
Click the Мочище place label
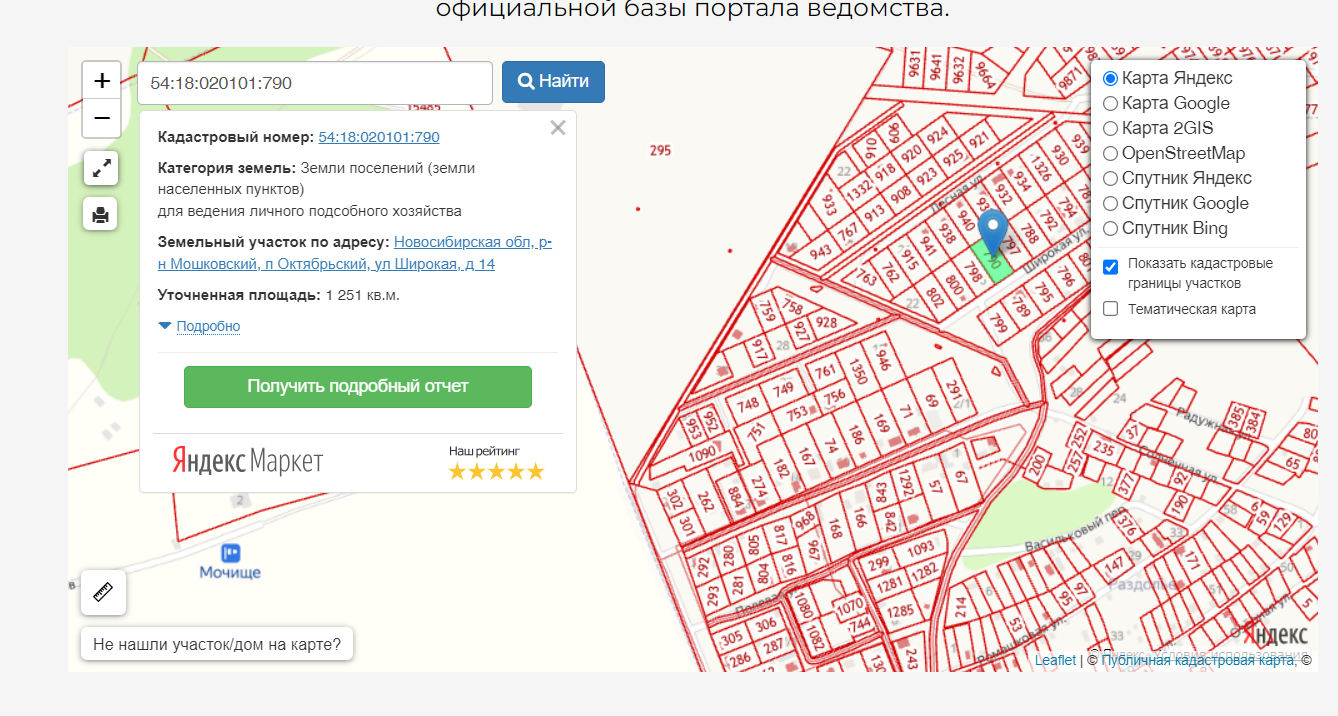(230, 572)
